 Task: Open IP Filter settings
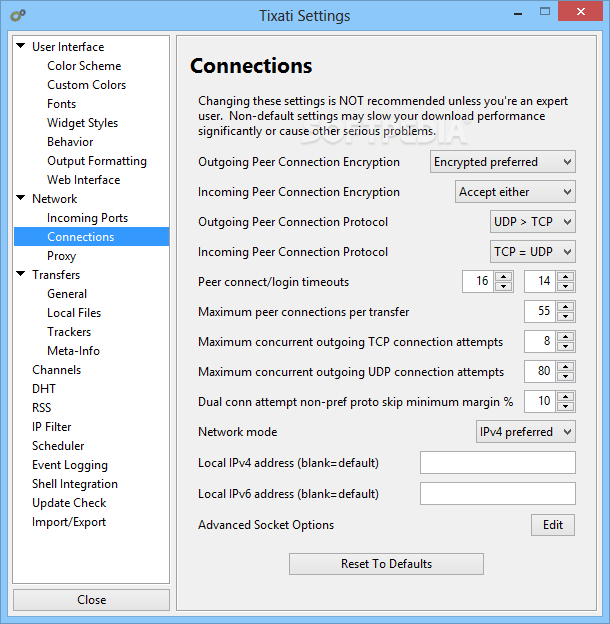pos(51,427)
